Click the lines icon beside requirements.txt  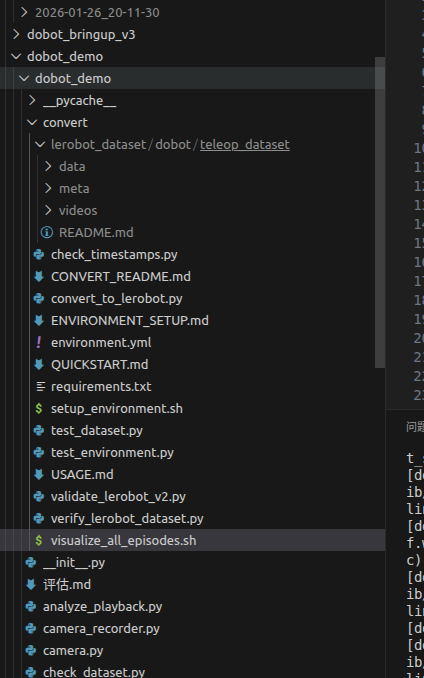point(40,387)
